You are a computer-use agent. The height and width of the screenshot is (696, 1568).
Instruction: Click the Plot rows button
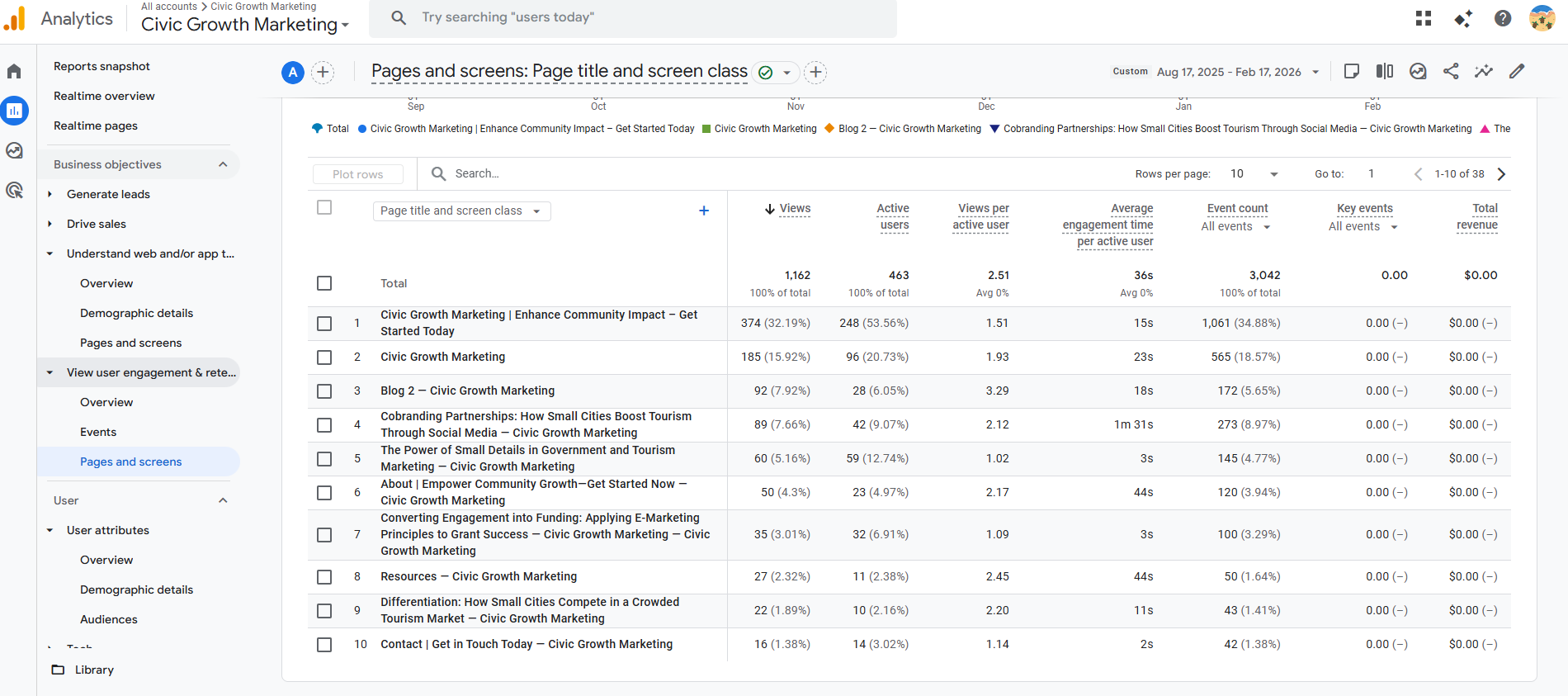[358, 174]
